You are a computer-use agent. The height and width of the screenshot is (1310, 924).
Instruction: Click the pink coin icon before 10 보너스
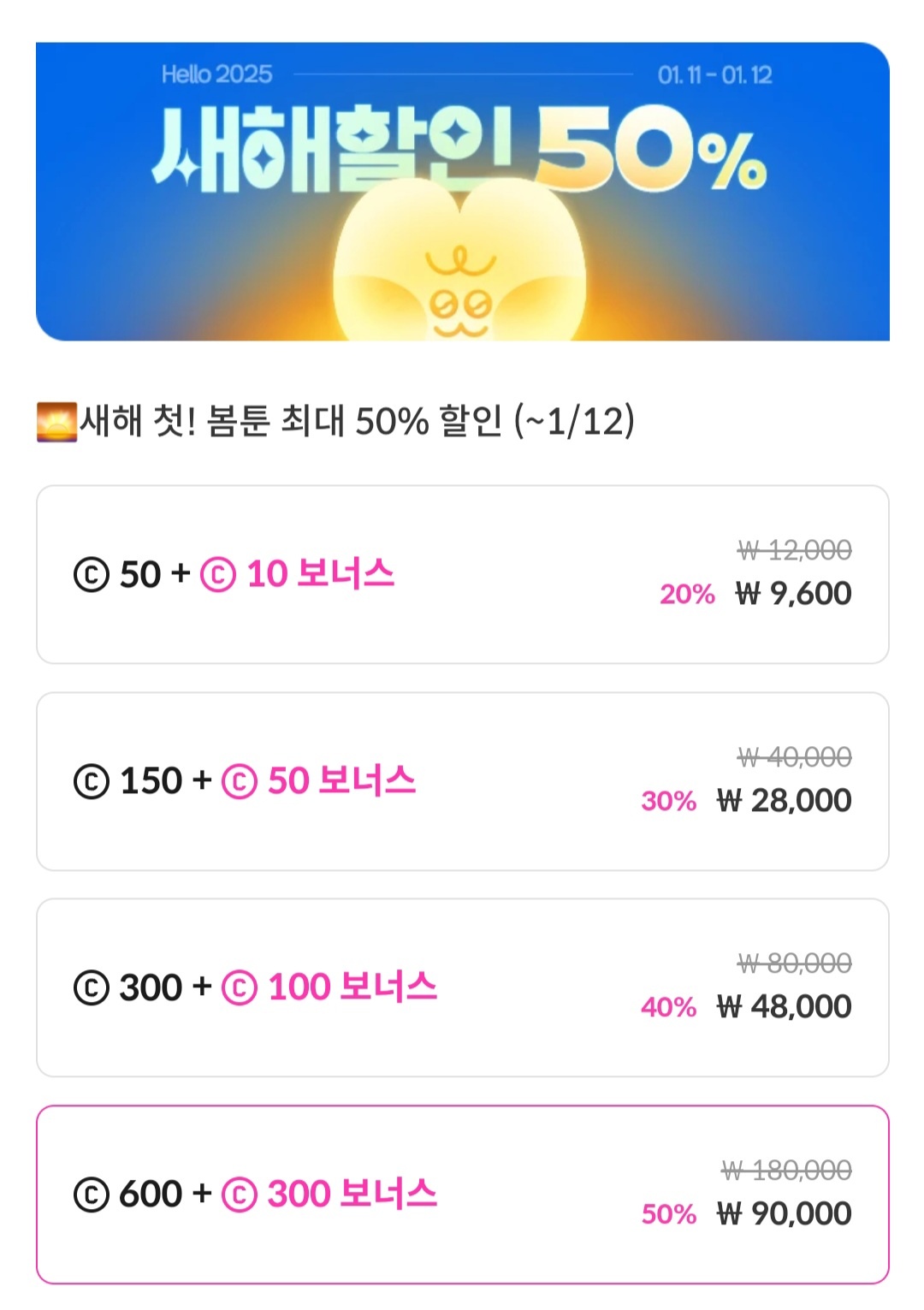218,575
